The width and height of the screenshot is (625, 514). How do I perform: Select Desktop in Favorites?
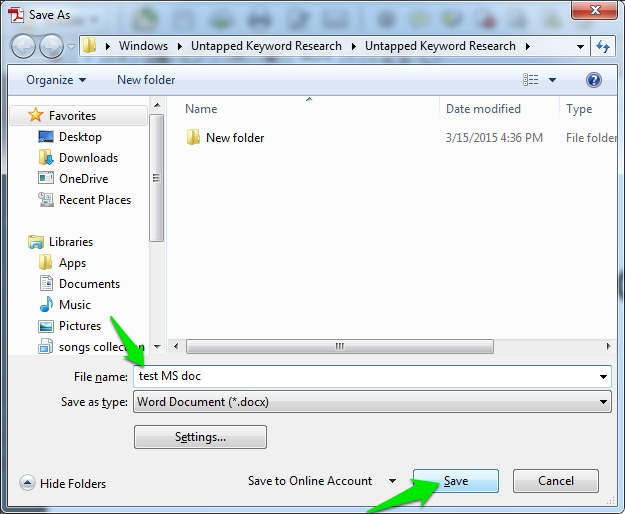click(79, 137)
